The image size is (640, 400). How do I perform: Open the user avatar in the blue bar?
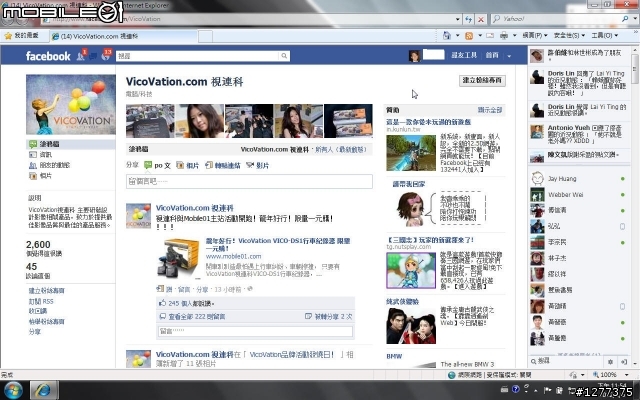414,56
